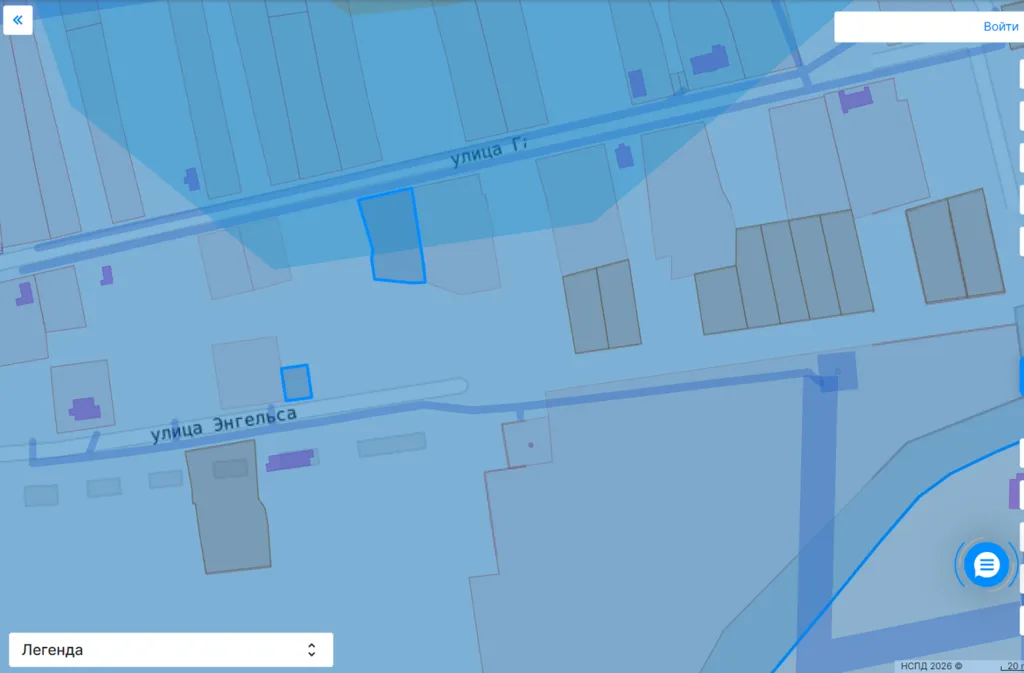Image resolution: width=1024 pixels, height=673 pixels.
Task: Select the small blue-outlined square parcel above улица Энгельса
Action: click(x=296, y=383)
